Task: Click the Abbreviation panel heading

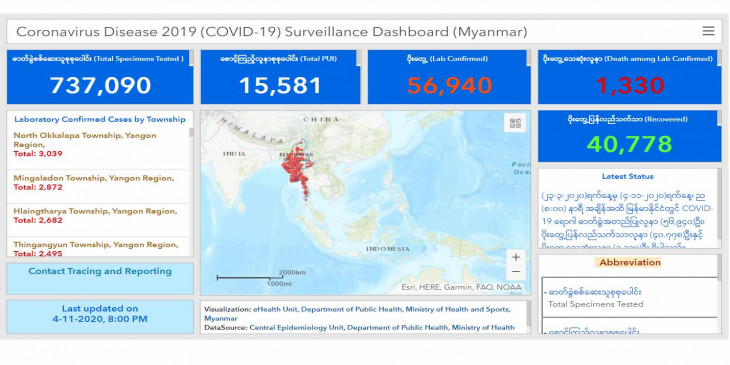Action: [x=630, y=263]
